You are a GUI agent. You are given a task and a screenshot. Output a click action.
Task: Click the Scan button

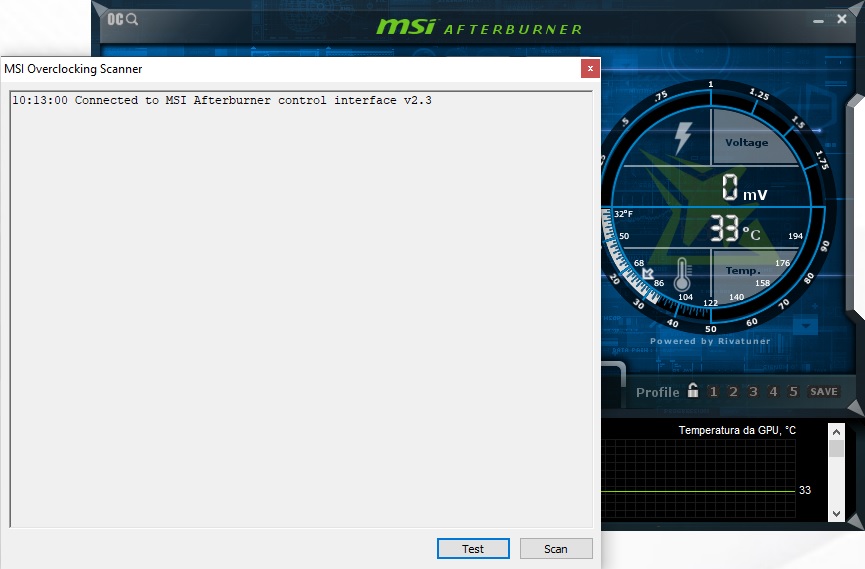click(556, 549)
